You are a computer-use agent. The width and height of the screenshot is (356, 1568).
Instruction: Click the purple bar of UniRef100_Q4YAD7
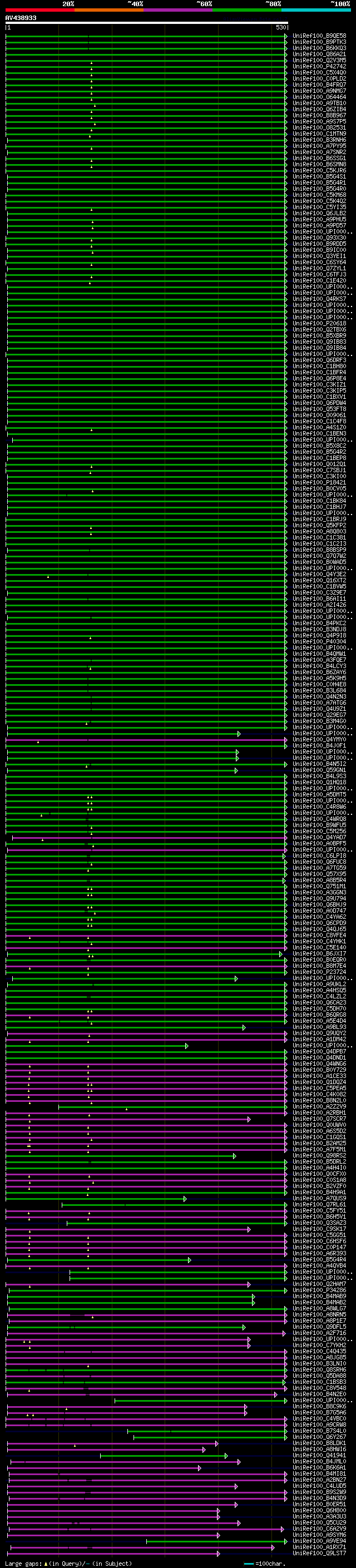click(x=150, y=838)
